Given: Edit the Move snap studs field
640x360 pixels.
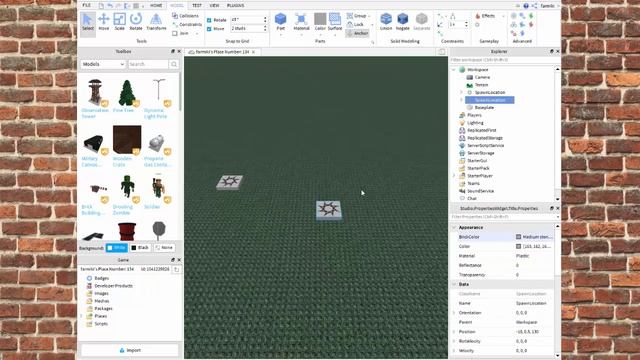Looking at the screenshot, I should 247,29.
